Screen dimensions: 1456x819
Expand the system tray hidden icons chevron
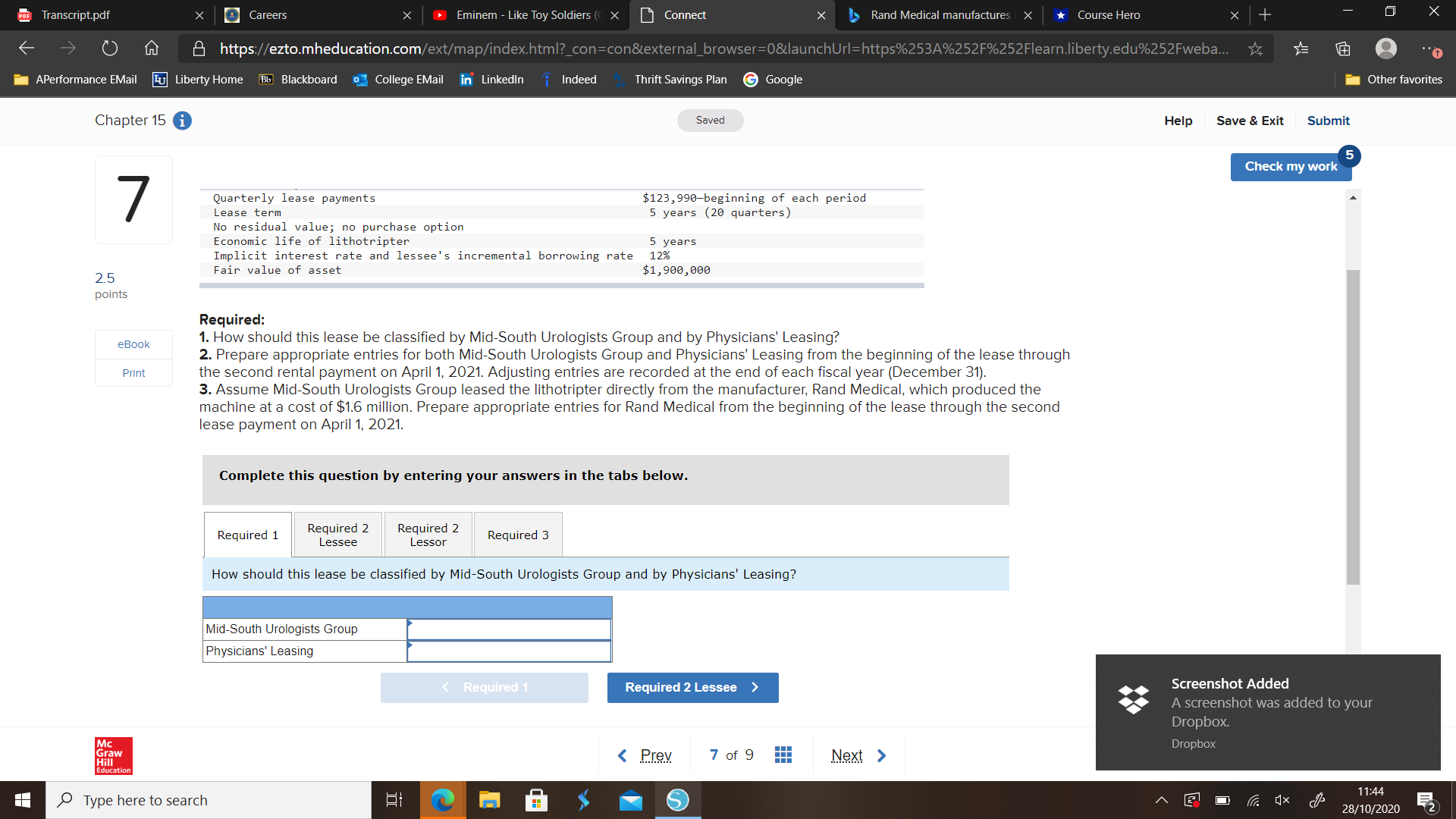coord(1161,800)
